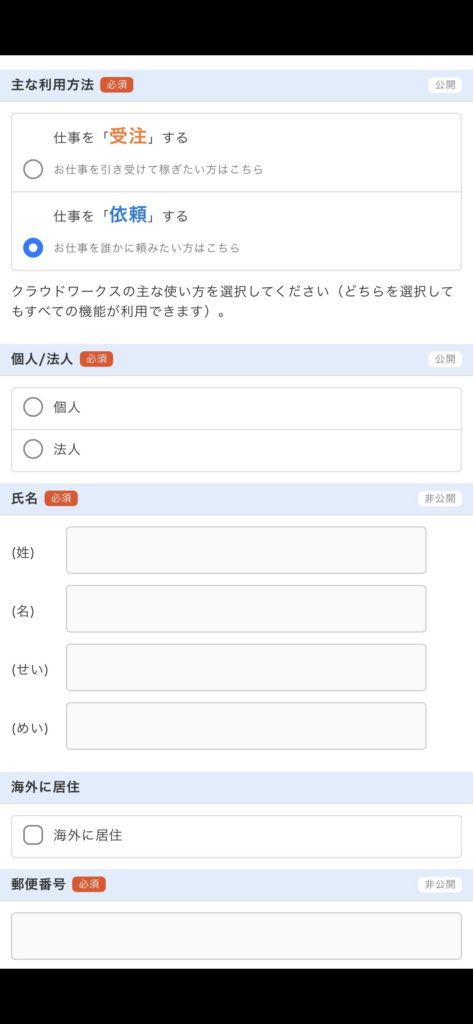Click 公開 badge in 主な利用方法 header
This screenshot has height=1024, width=473.
click(x=445, y=85)
